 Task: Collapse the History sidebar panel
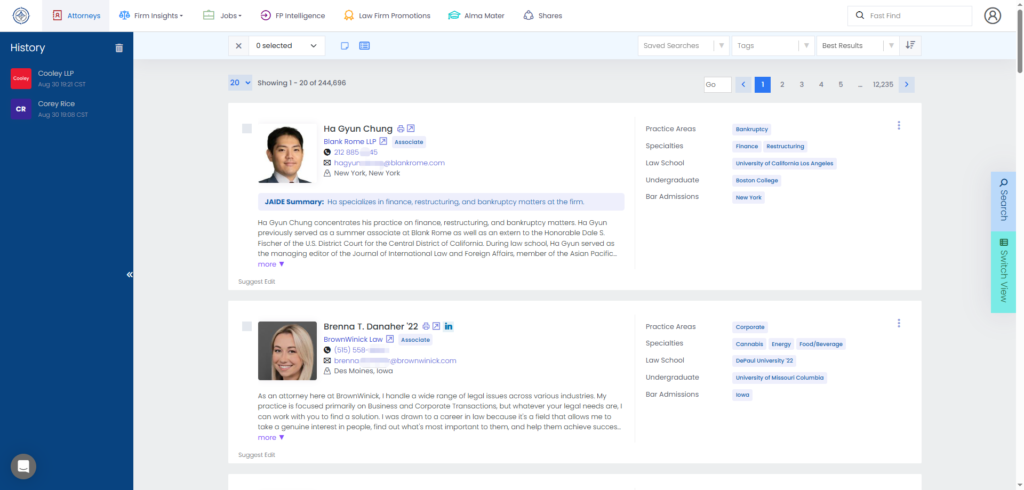pos(129,275)
